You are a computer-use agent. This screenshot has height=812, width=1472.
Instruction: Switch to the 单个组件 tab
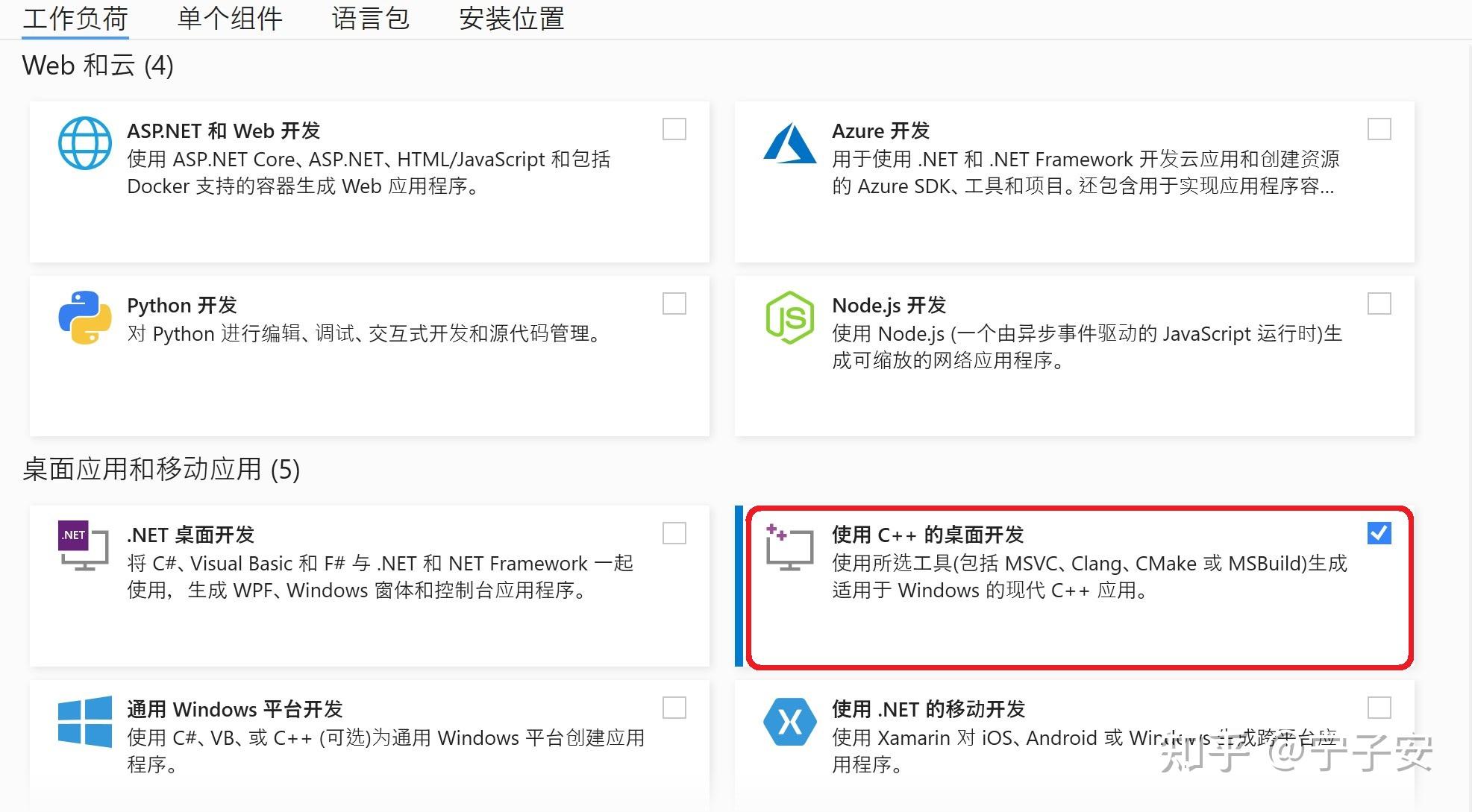228,18
